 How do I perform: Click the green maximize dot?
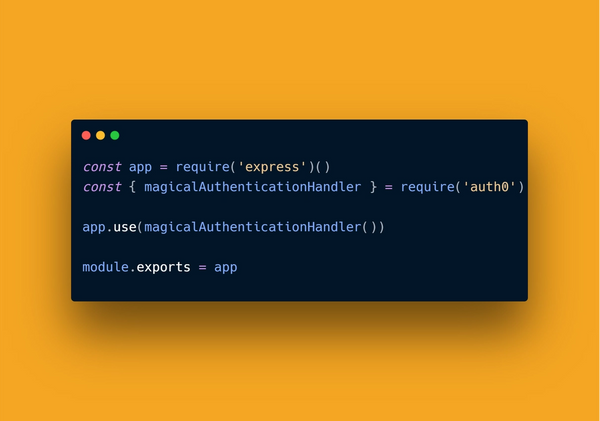click(x=114, y=135)
